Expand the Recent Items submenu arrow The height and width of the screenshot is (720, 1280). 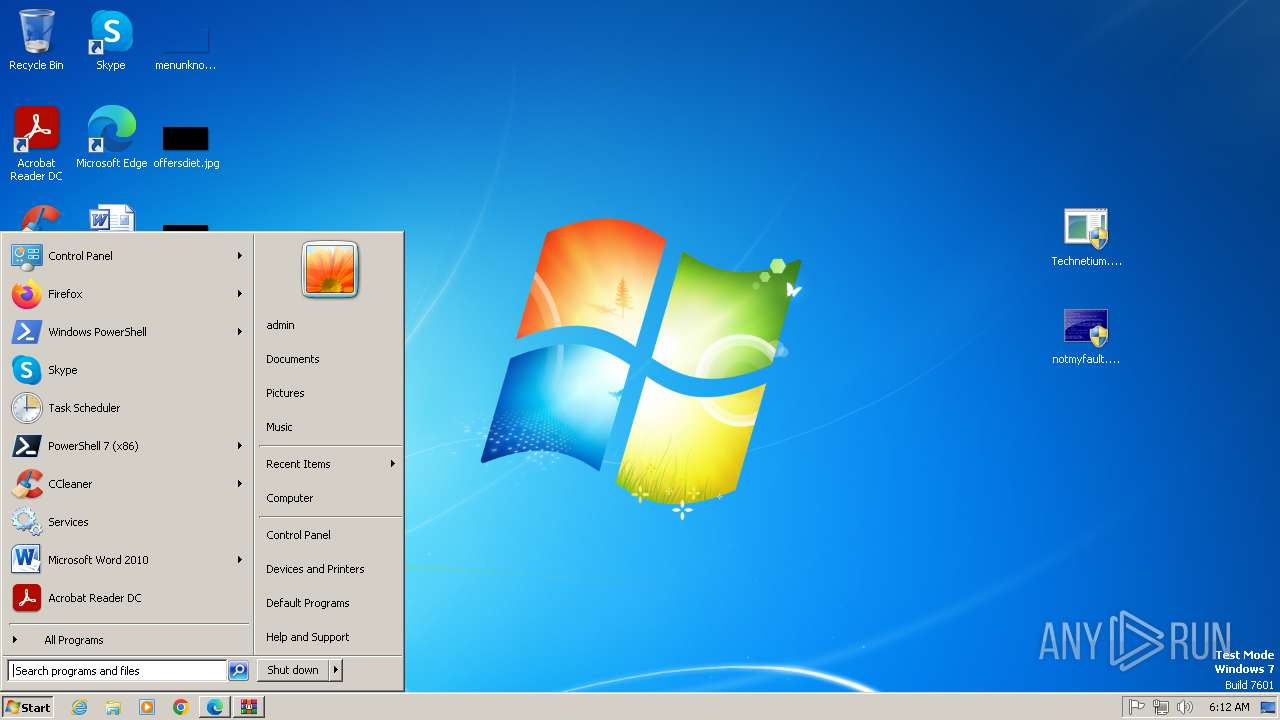[x=393, y=464]
